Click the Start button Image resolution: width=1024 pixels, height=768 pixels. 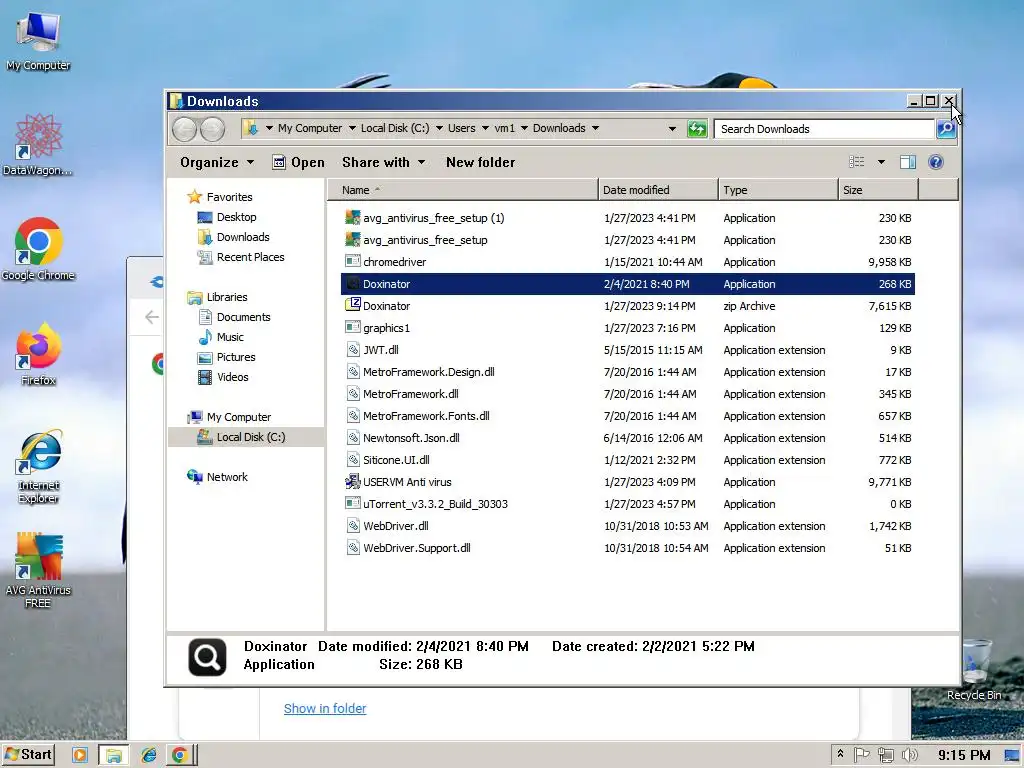pyautogui.click(x=27, y=755)
